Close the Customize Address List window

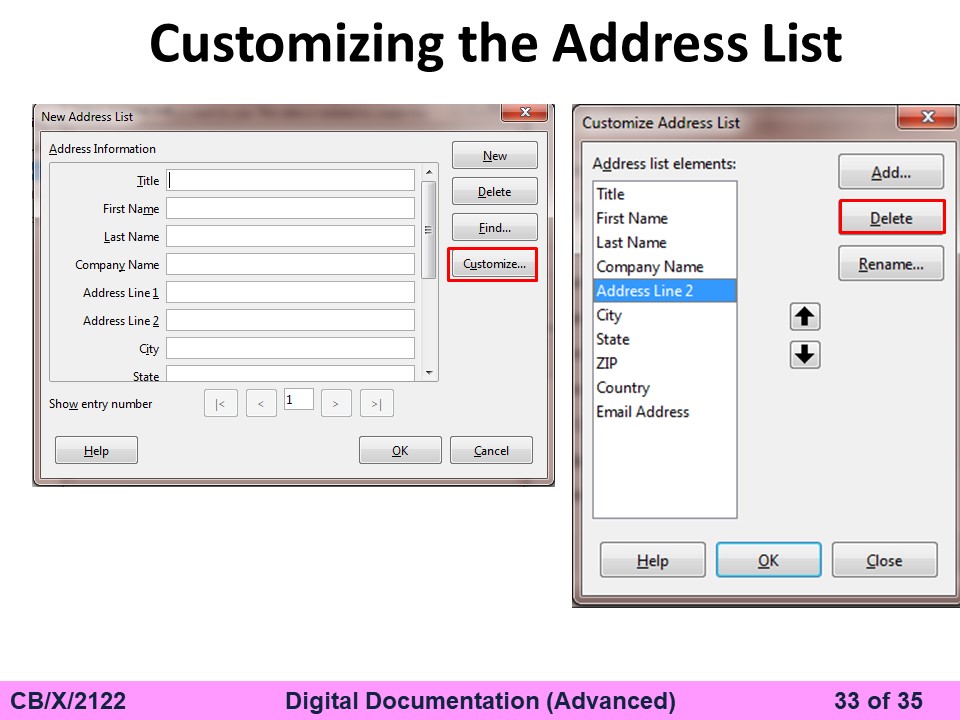pyautogui.click(x=927, y=116)
